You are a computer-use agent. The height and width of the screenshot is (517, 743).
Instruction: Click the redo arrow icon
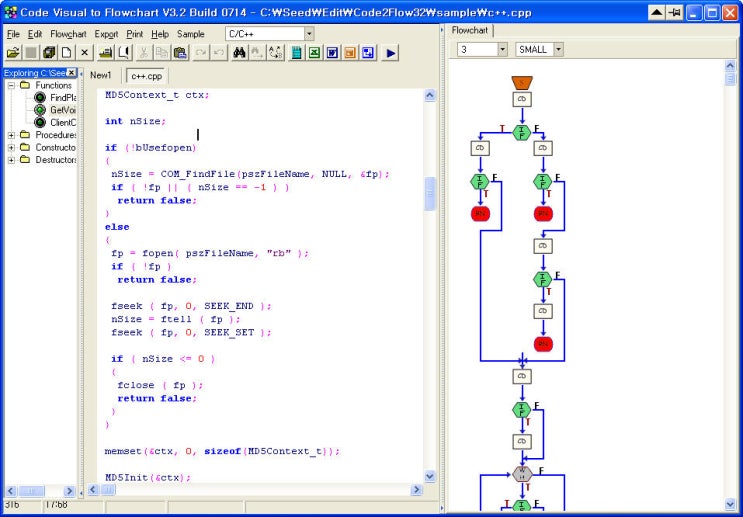201,53
